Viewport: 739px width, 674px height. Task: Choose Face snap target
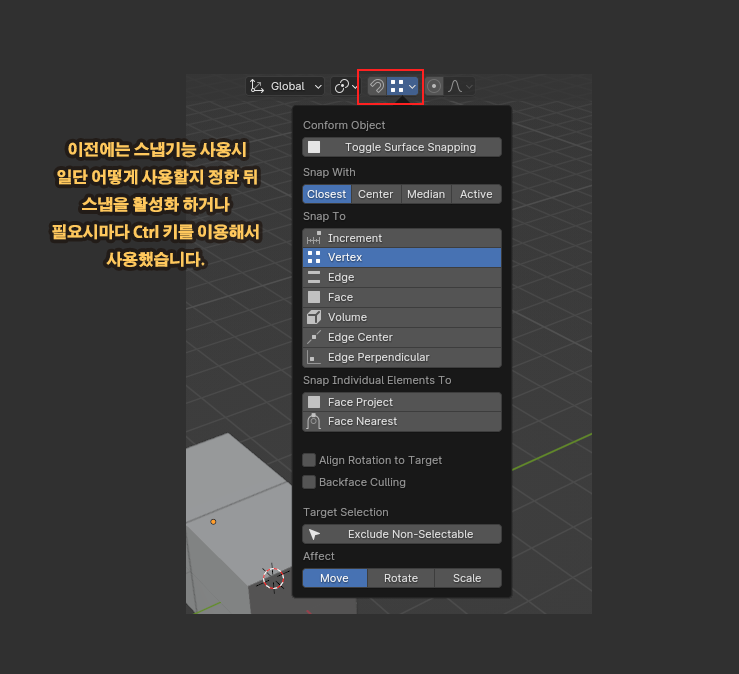(402, 297)
